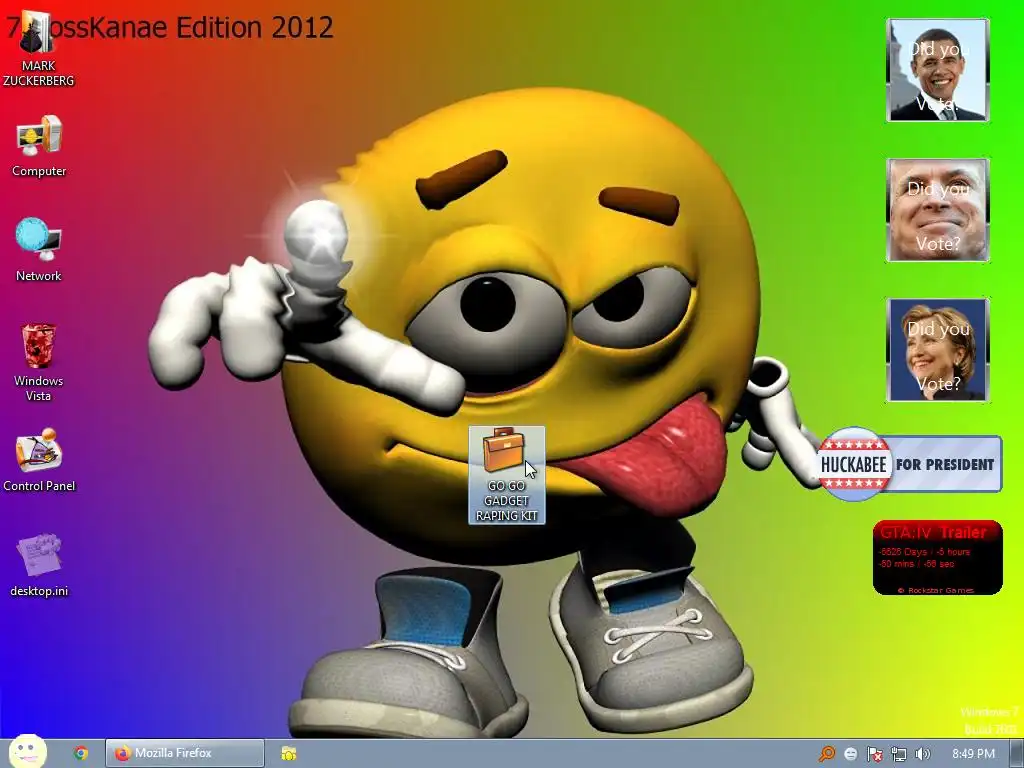Click the orange briefcase desktop icon
Viewport: 1024px width, 768px height.
[506, 475]
